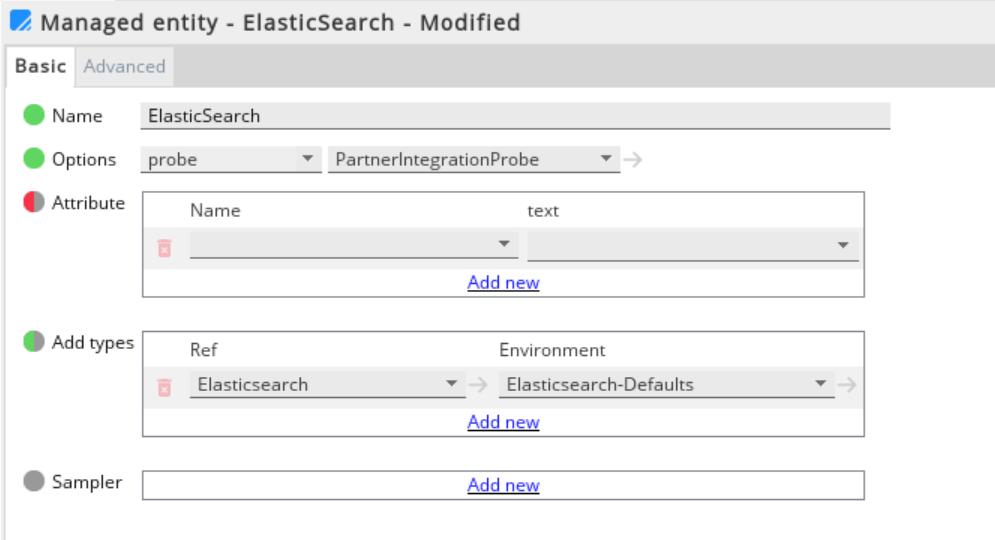Follow the arrow next to PartnerIntegrationProbe dropdown
This screenshot has width=995, height=540.
pyautogui.click(x=633, y=159)
